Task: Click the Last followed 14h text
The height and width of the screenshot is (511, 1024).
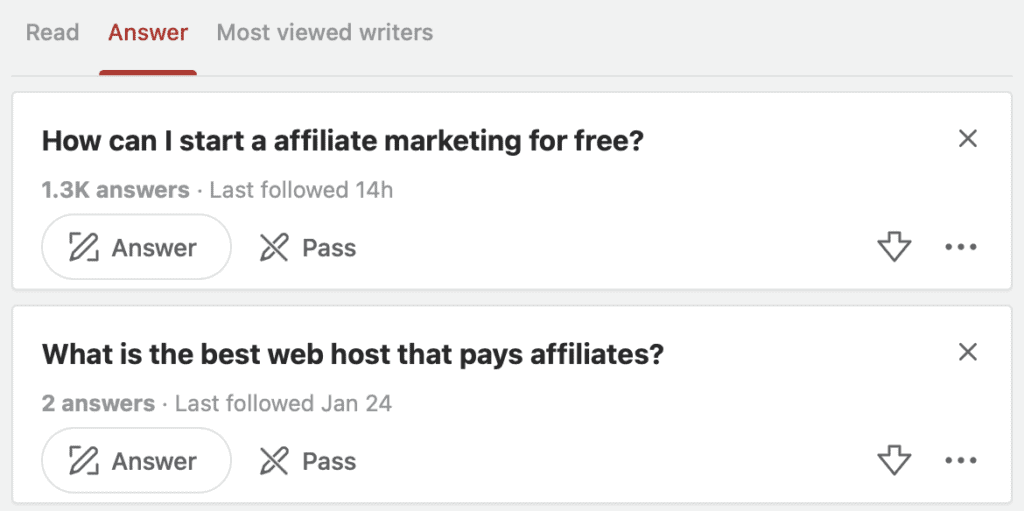Action: click(x=301, y=190)
